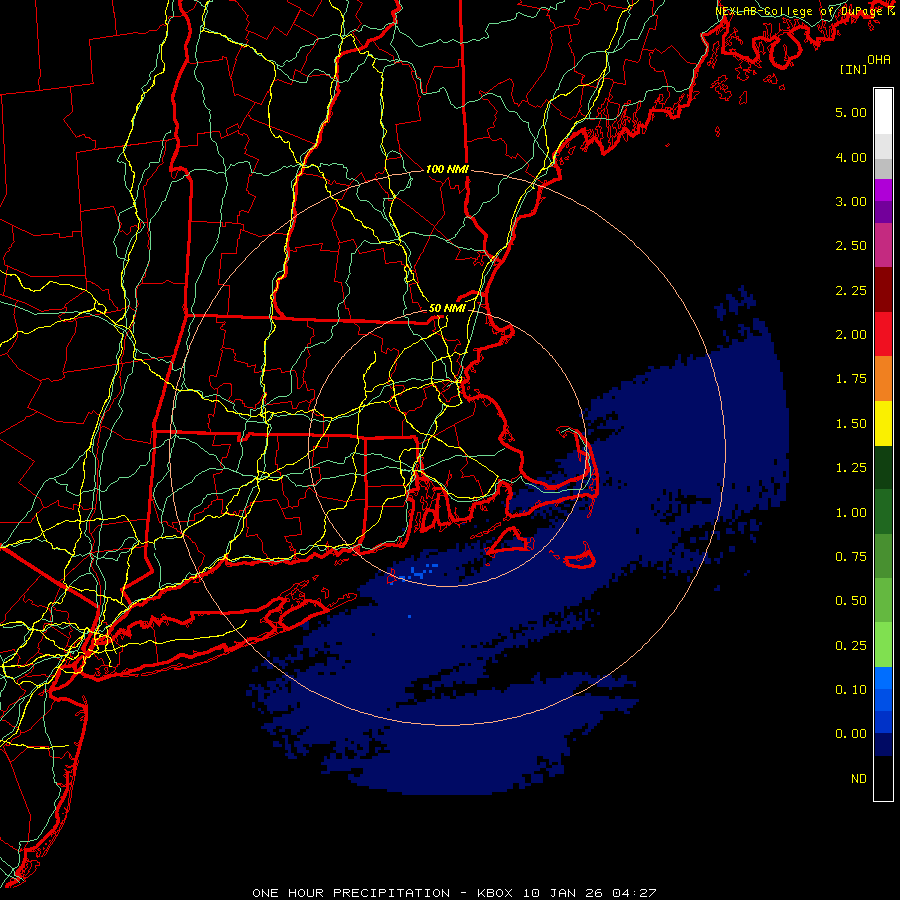Image resolution: width=900 pixels, height=900 pixels.
Task: Click the 1.75 legend value label
Action: (x=851, y=379)
